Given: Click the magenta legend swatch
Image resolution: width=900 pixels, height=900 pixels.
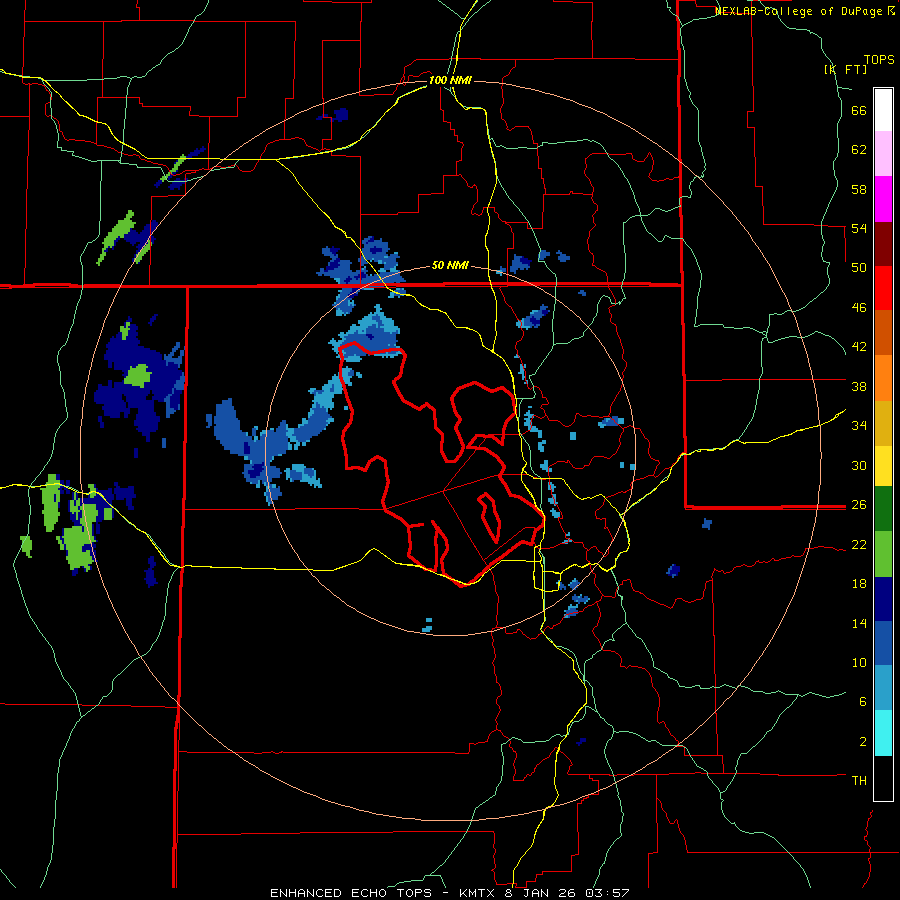Looking at the screenshot, I should coord(883,199).
